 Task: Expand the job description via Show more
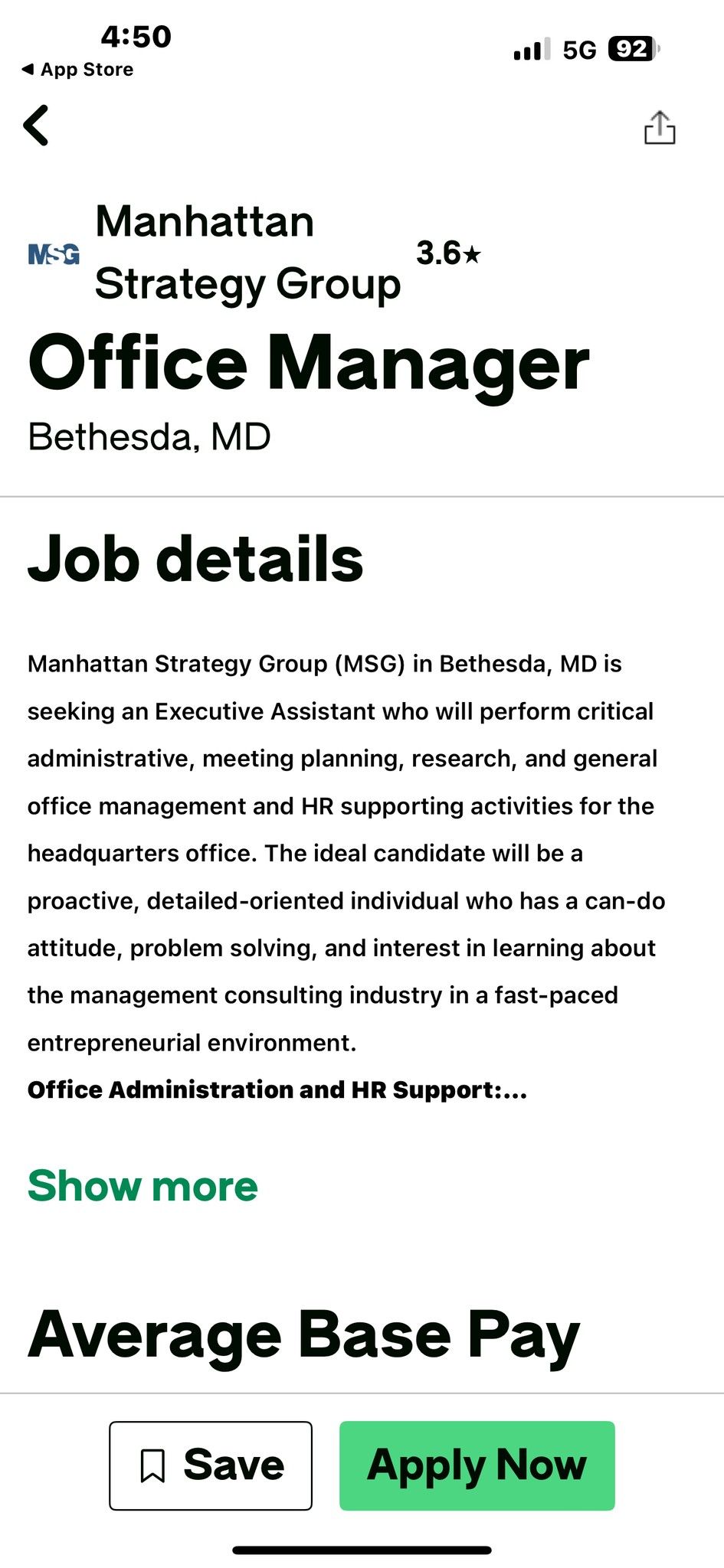[x=142, y=1186]
